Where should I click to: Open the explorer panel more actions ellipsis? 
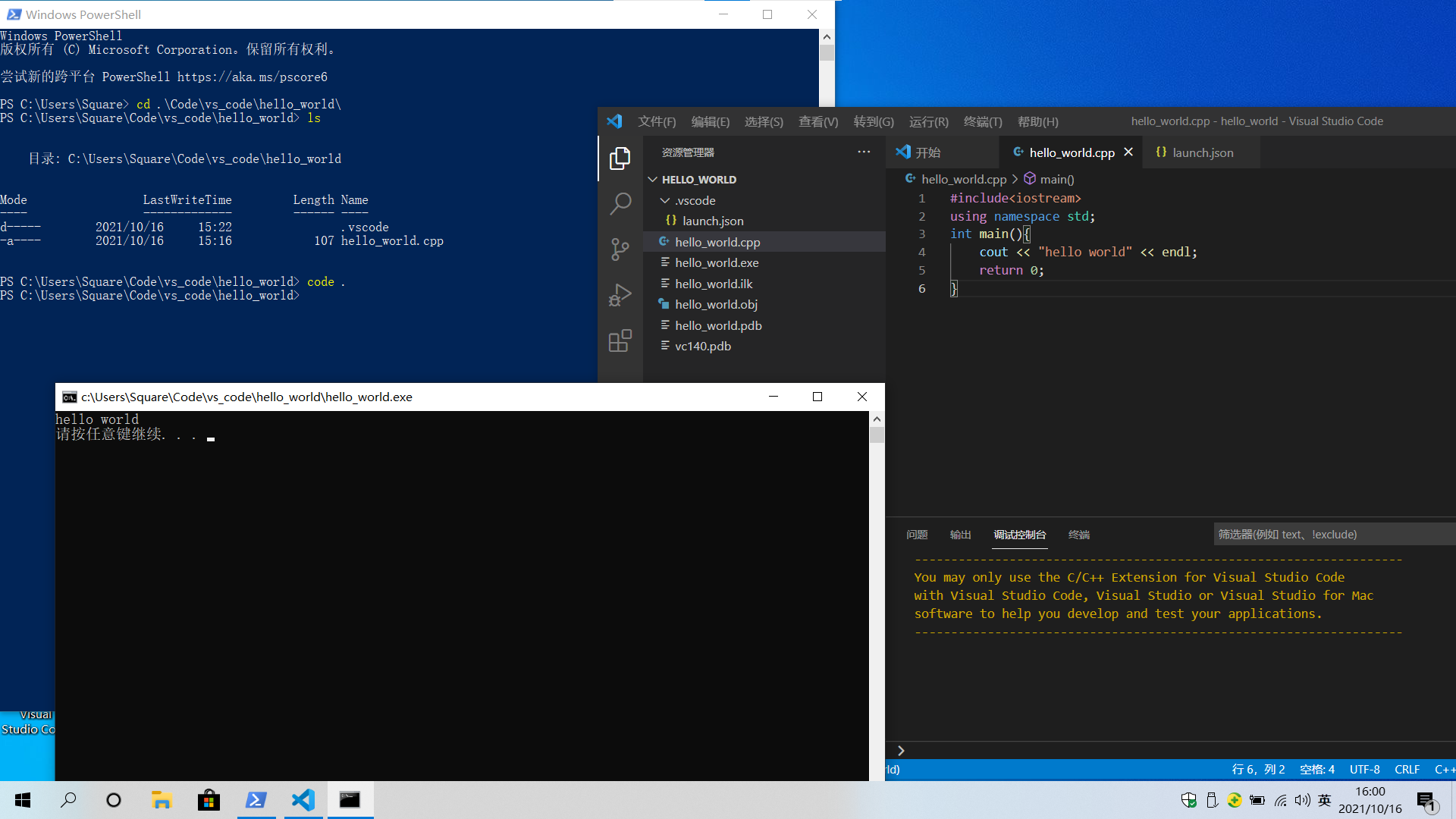click(x=864, y=152)
